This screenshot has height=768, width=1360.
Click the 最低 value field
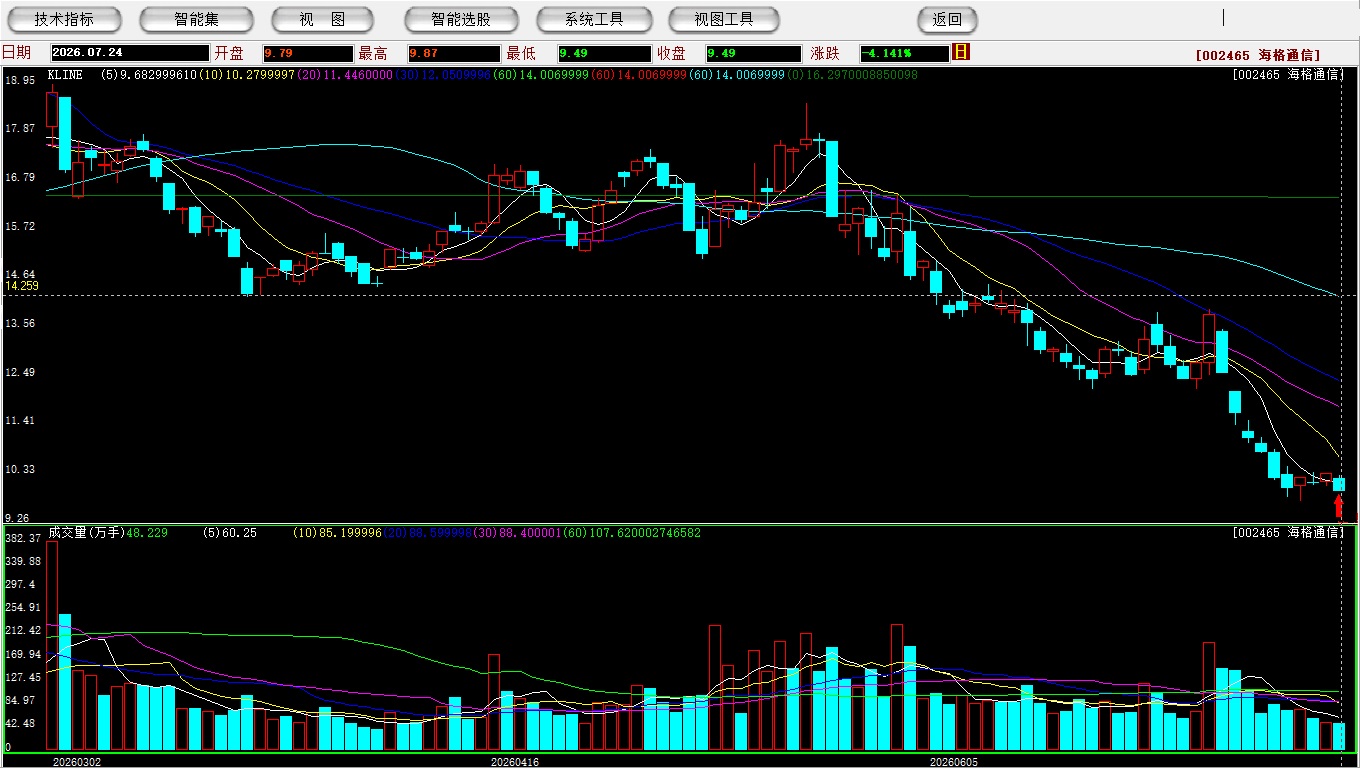click(605, 53)
